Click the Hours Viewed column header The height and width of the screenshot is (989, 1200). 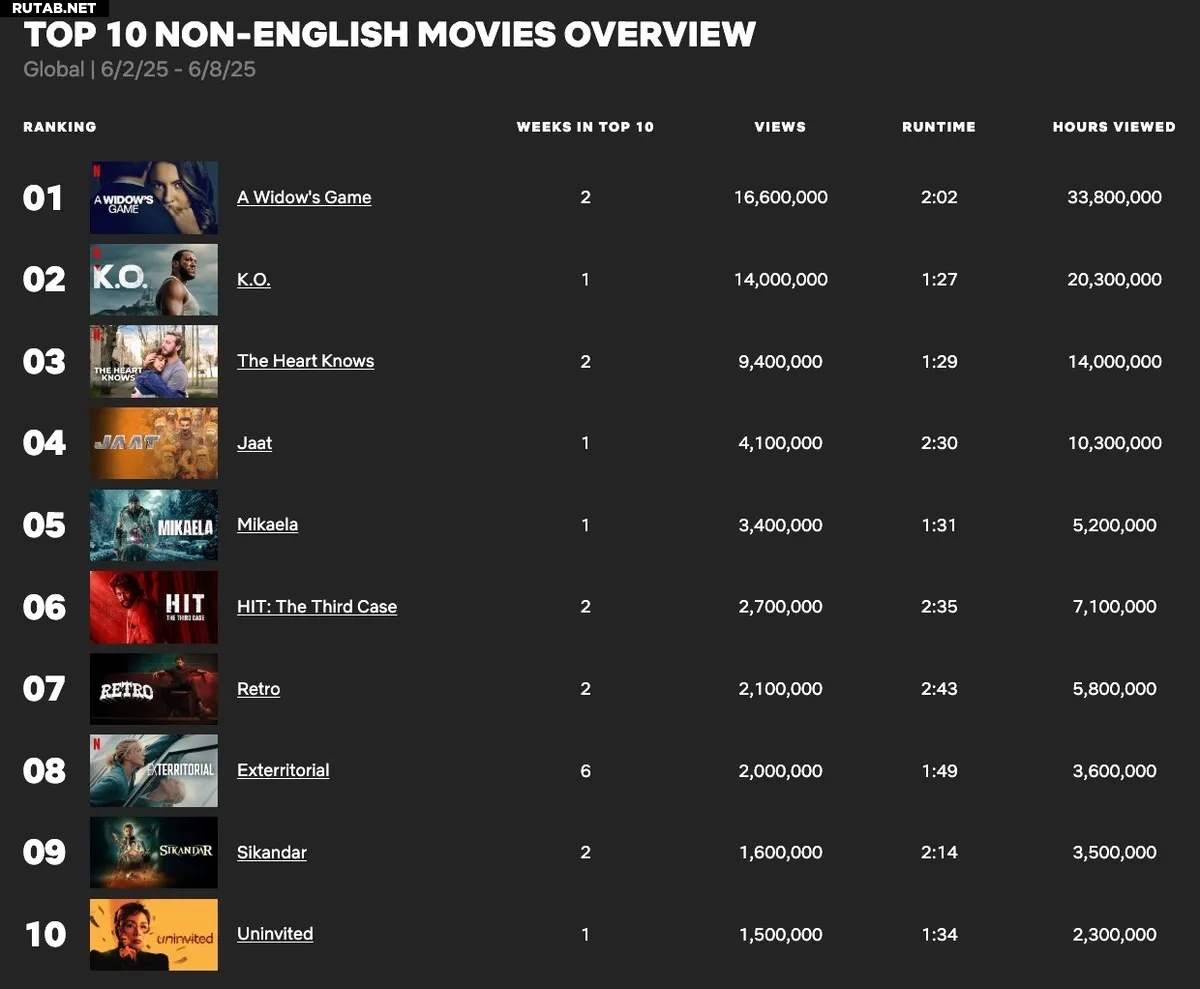point(1114,127)
